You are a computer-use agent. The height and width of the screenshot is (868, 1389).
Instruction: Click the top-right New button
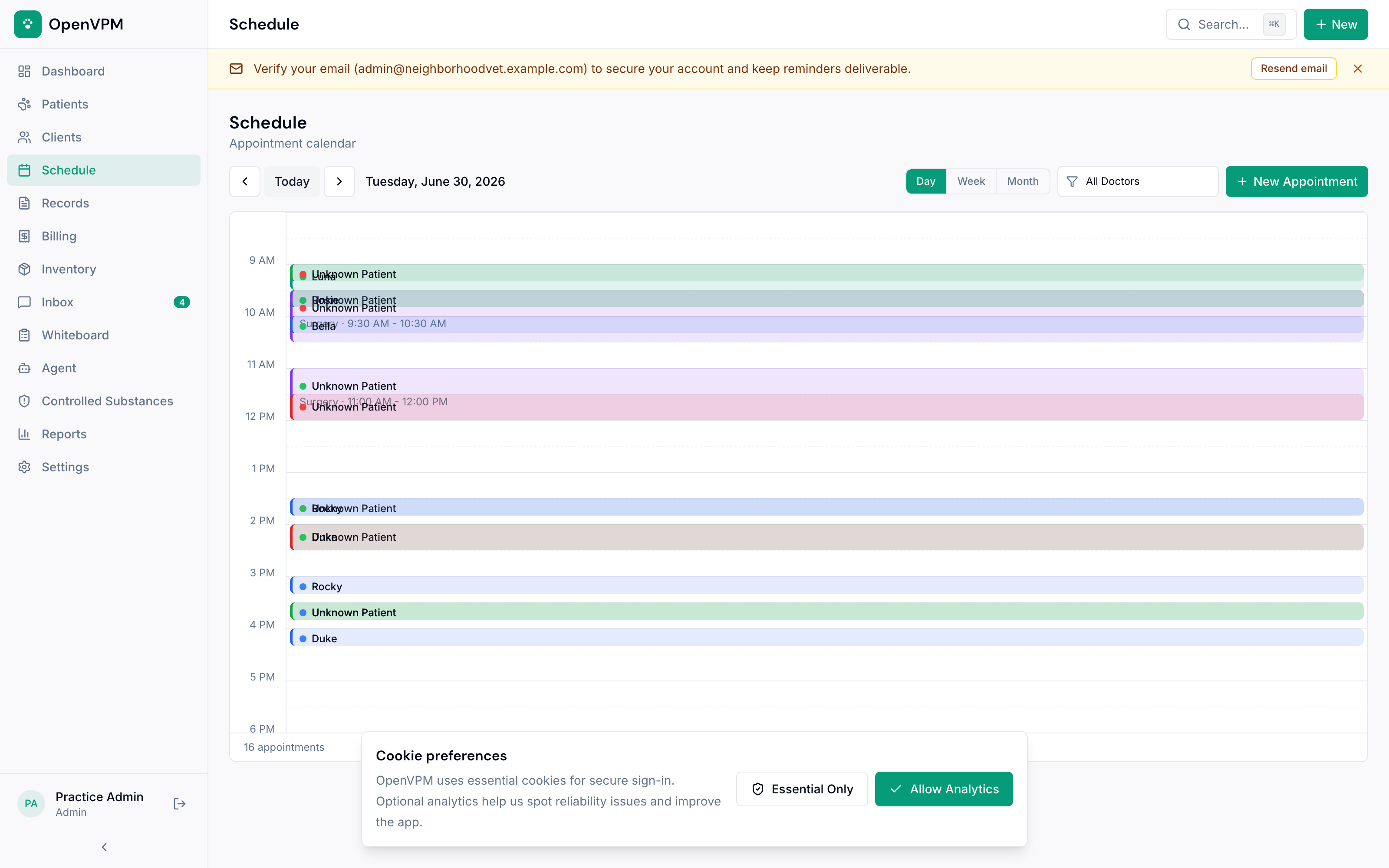1336,24
